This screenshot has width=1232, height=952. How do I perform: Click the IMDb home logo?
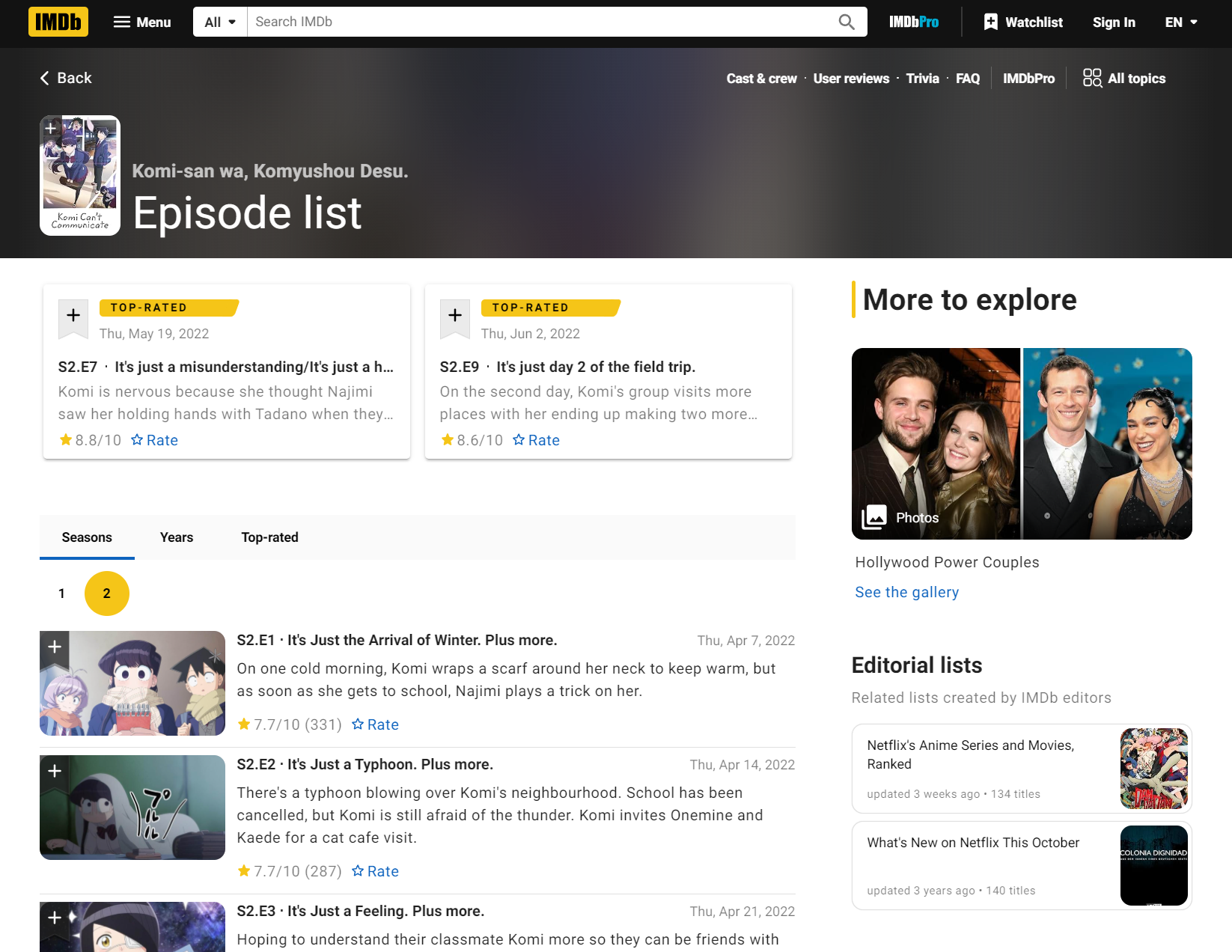pos(58,22)
